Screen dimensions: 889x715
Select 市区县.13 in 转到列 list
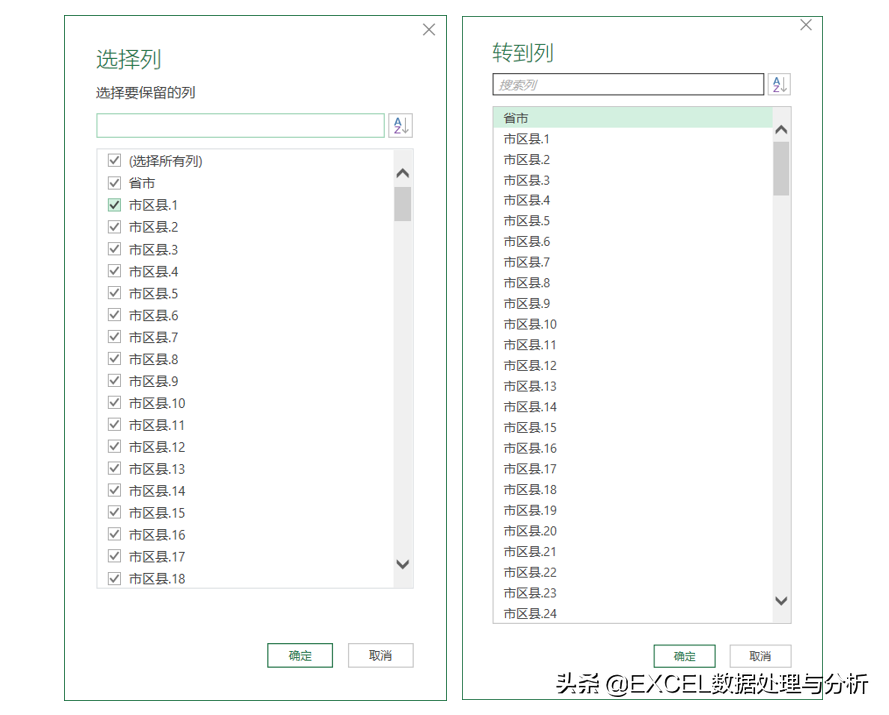633,386
